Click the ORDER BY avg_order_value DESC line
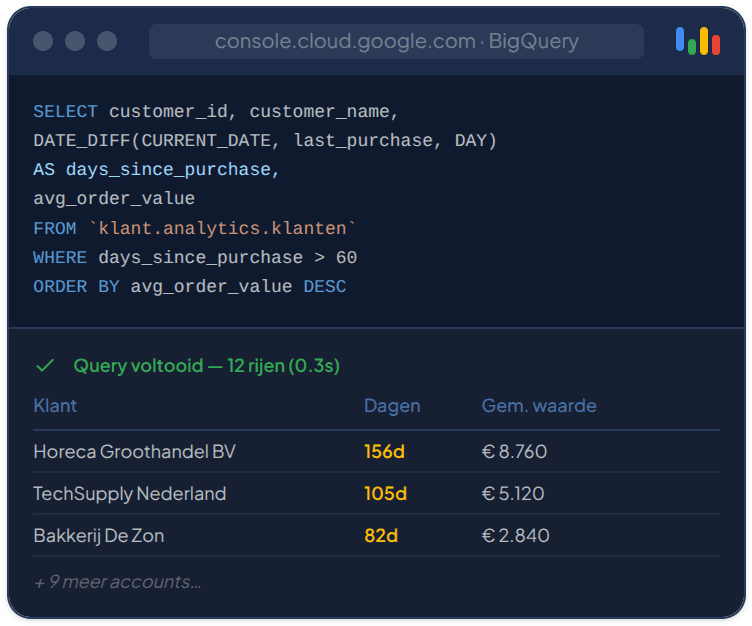Viewport: 752px width, 626px height. (x=190, y=287)
